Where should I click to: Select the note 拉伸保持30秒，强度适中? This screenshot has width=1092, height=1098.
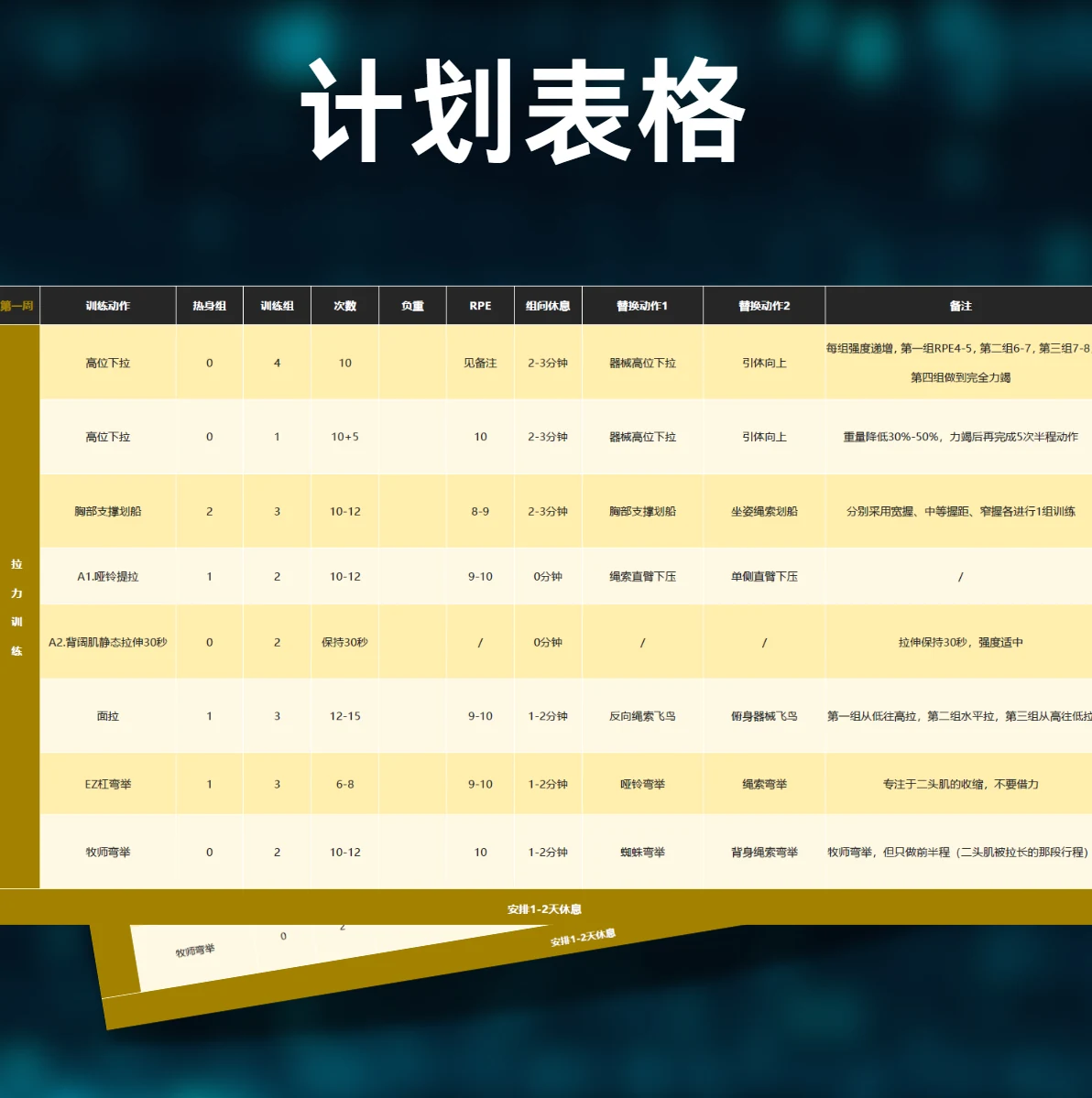click(960, 642)
